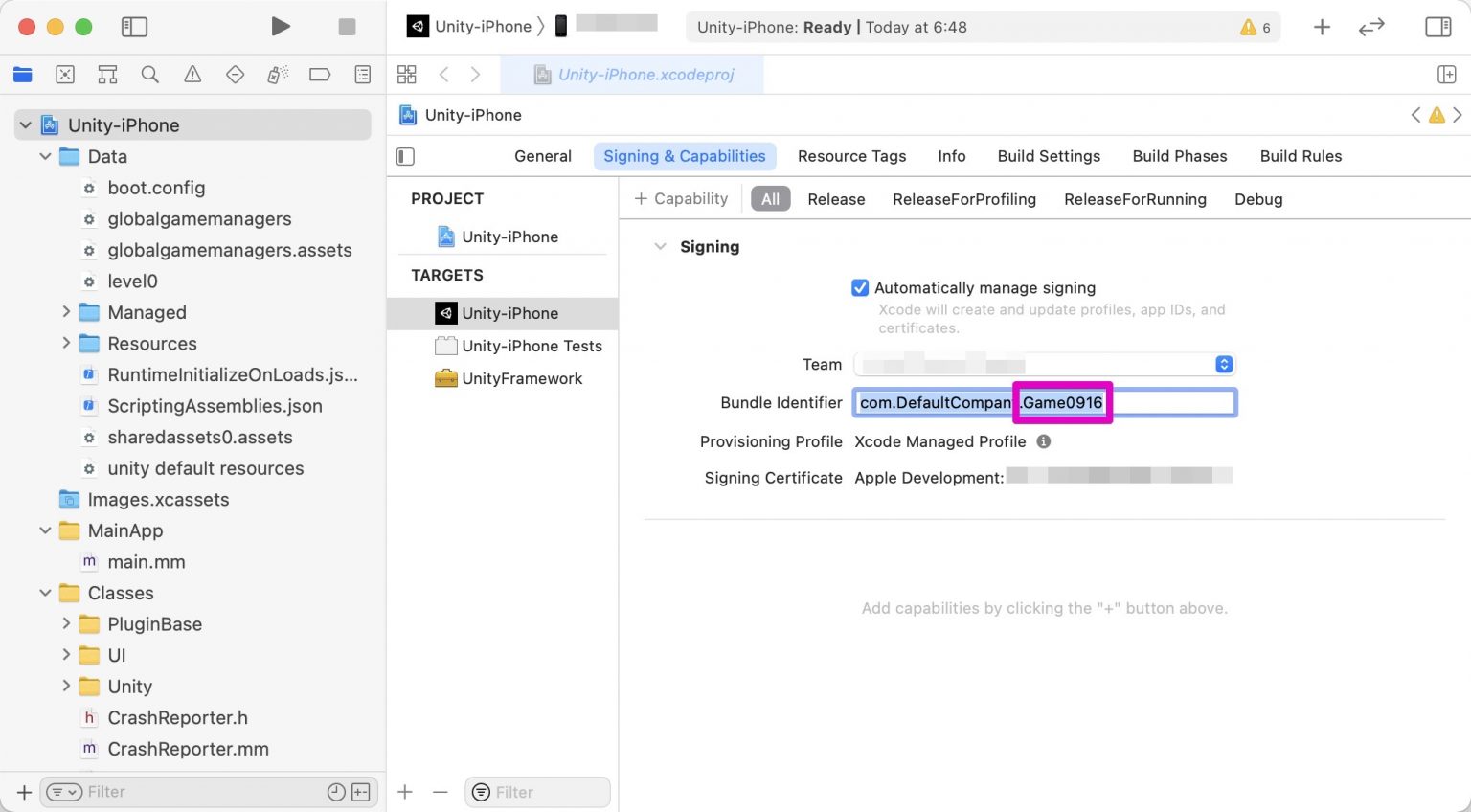Select UnityFramework target
The width and height of the screenshot is (1471, 812).
click(521, 378)
